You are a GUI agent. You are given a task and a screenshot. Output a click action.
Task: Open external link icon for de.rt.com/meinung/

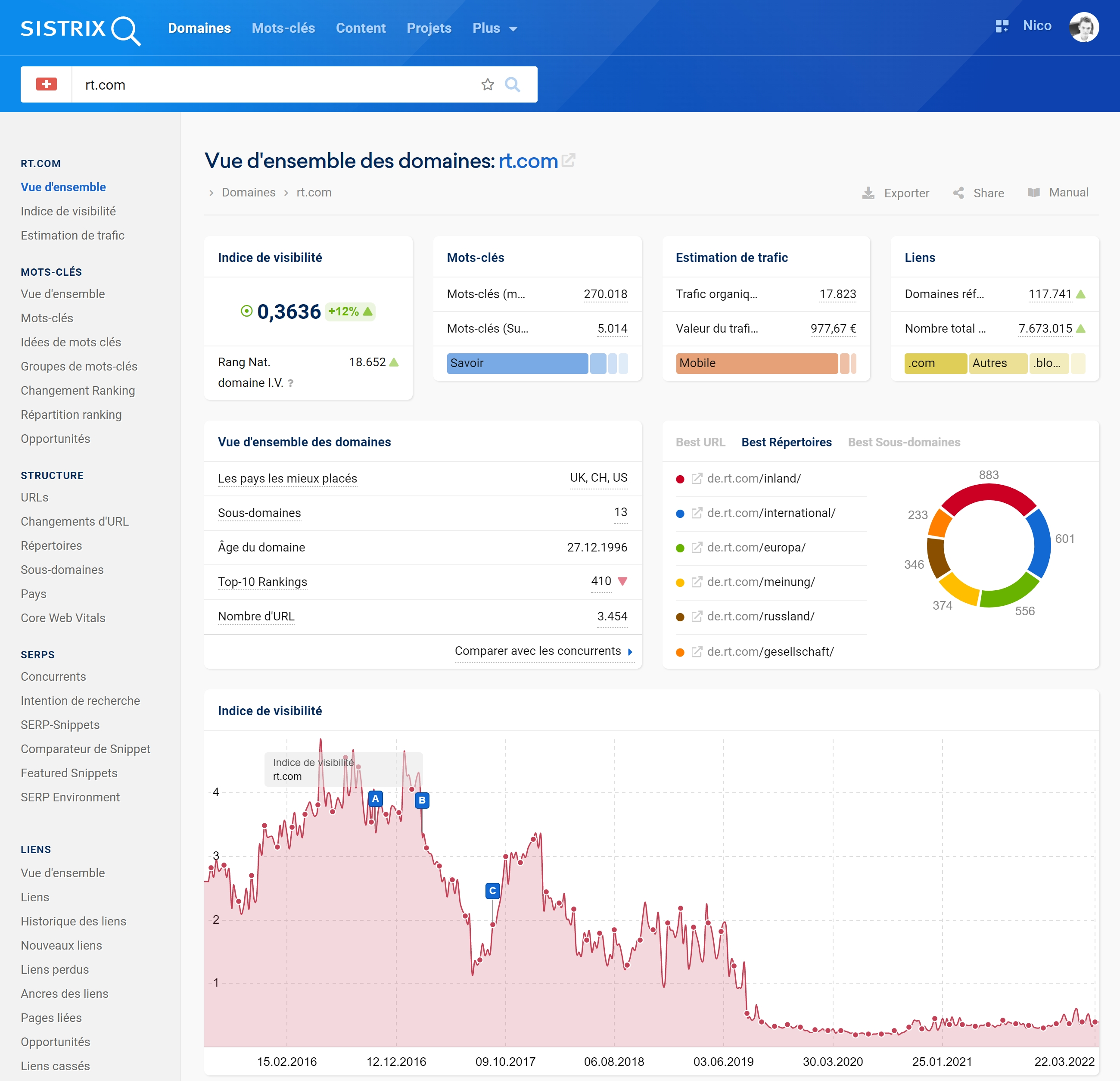(697, 582)
